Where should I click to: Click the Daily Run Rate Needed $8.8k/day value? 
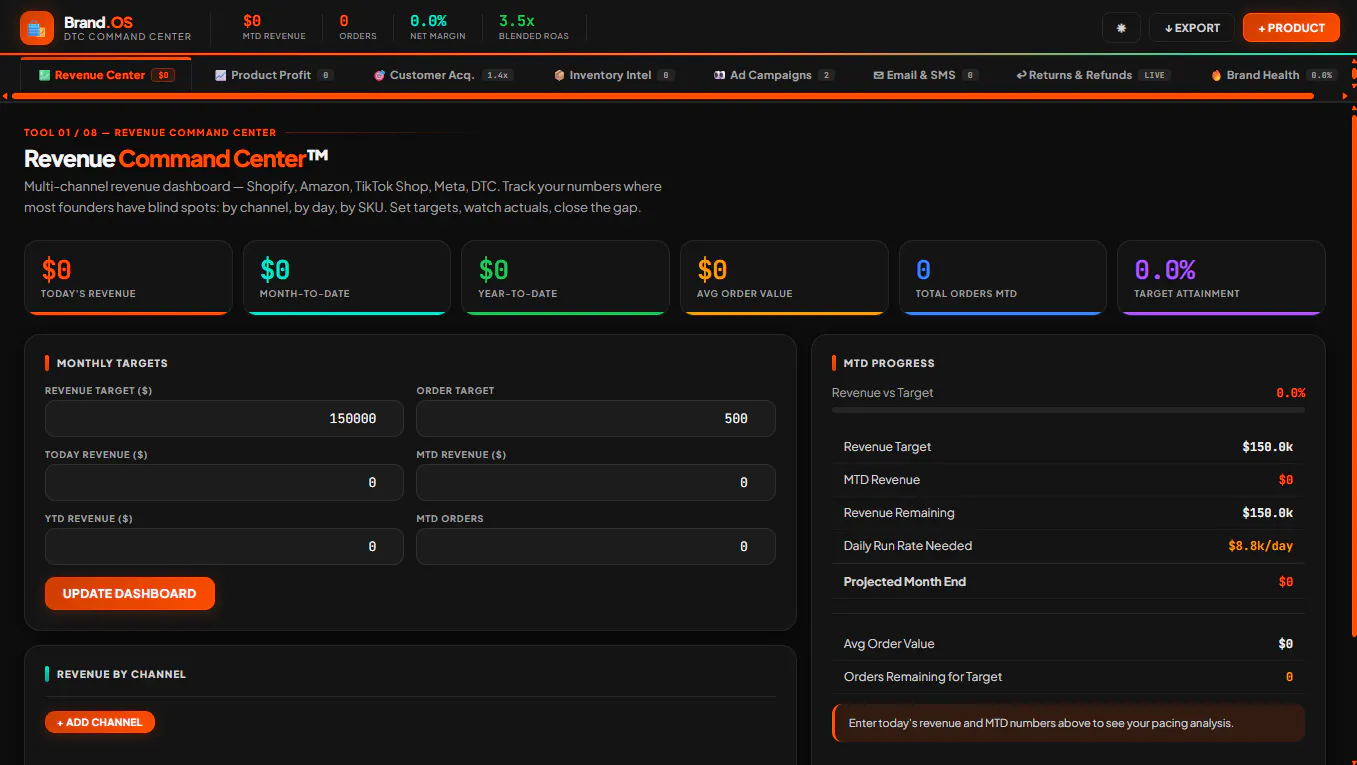click(1260, 546)
